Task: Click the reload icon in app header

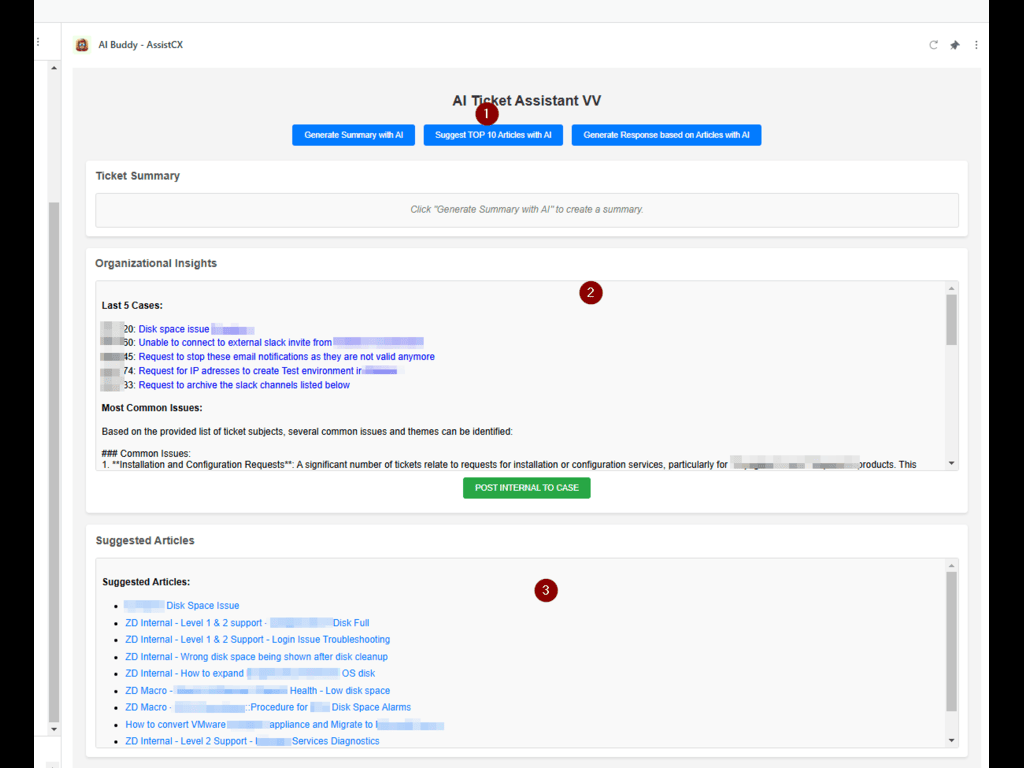Action: 934,45
